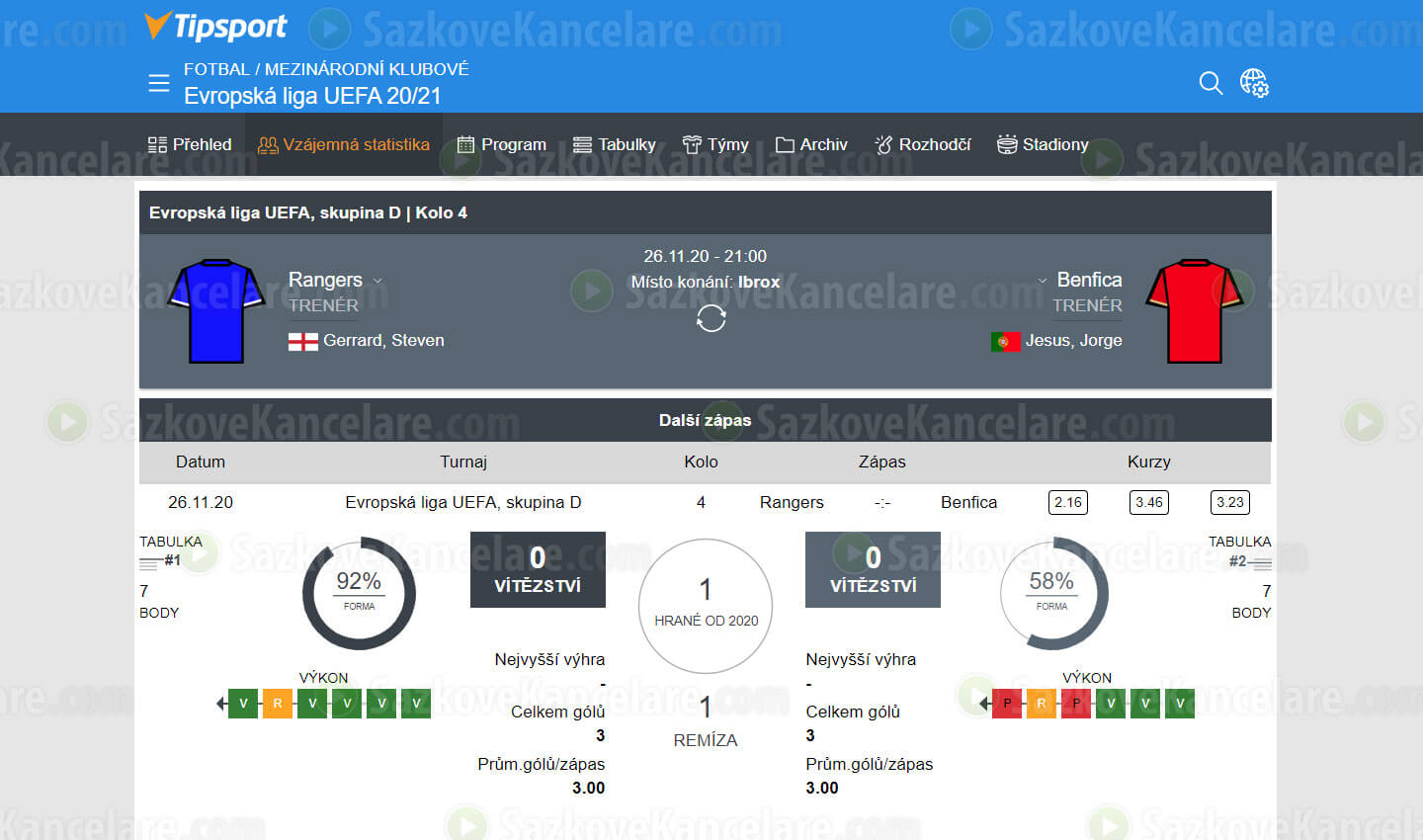Expand the Rangers team dropdown arrow
This screenshot has width=1423, height=840.
377,281
